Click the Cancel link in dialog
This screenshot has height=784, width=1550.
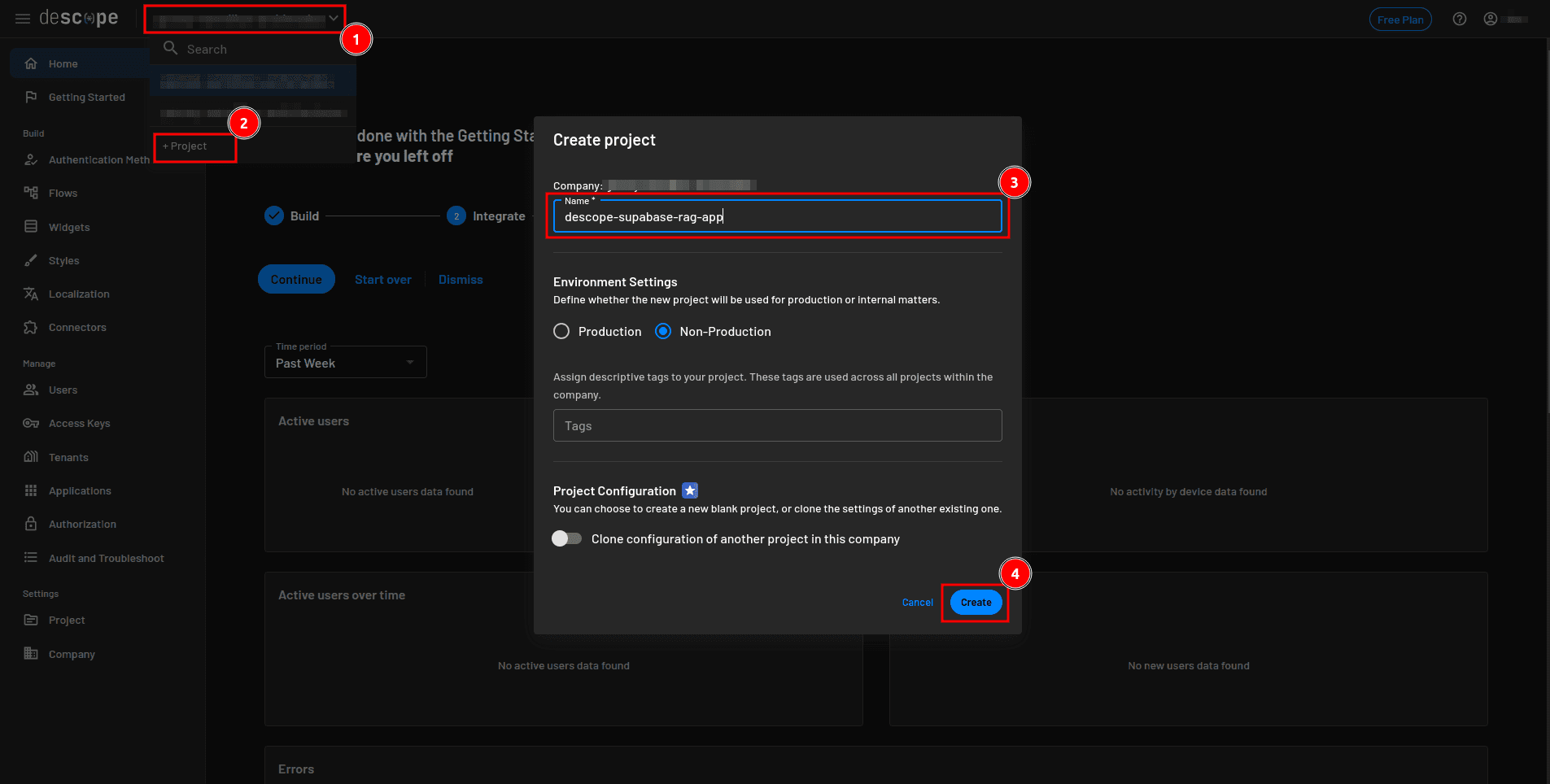coord(917,603)
